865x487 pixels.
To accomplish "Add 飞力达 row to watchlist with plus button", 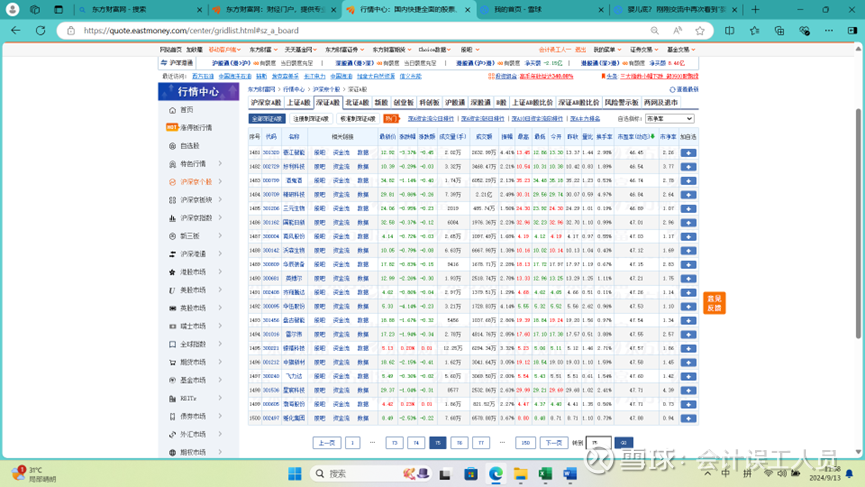I will 688,376.
